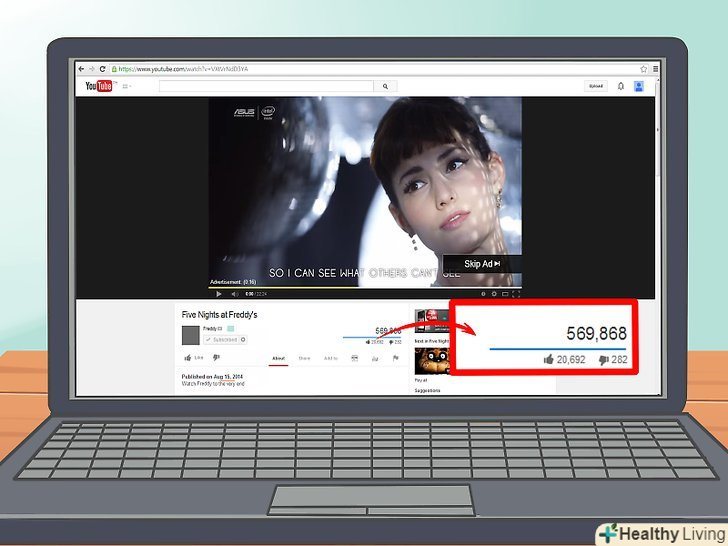Screen dimensions: 728x546
Task: Report the video with the flag icon
Action: 396,358
